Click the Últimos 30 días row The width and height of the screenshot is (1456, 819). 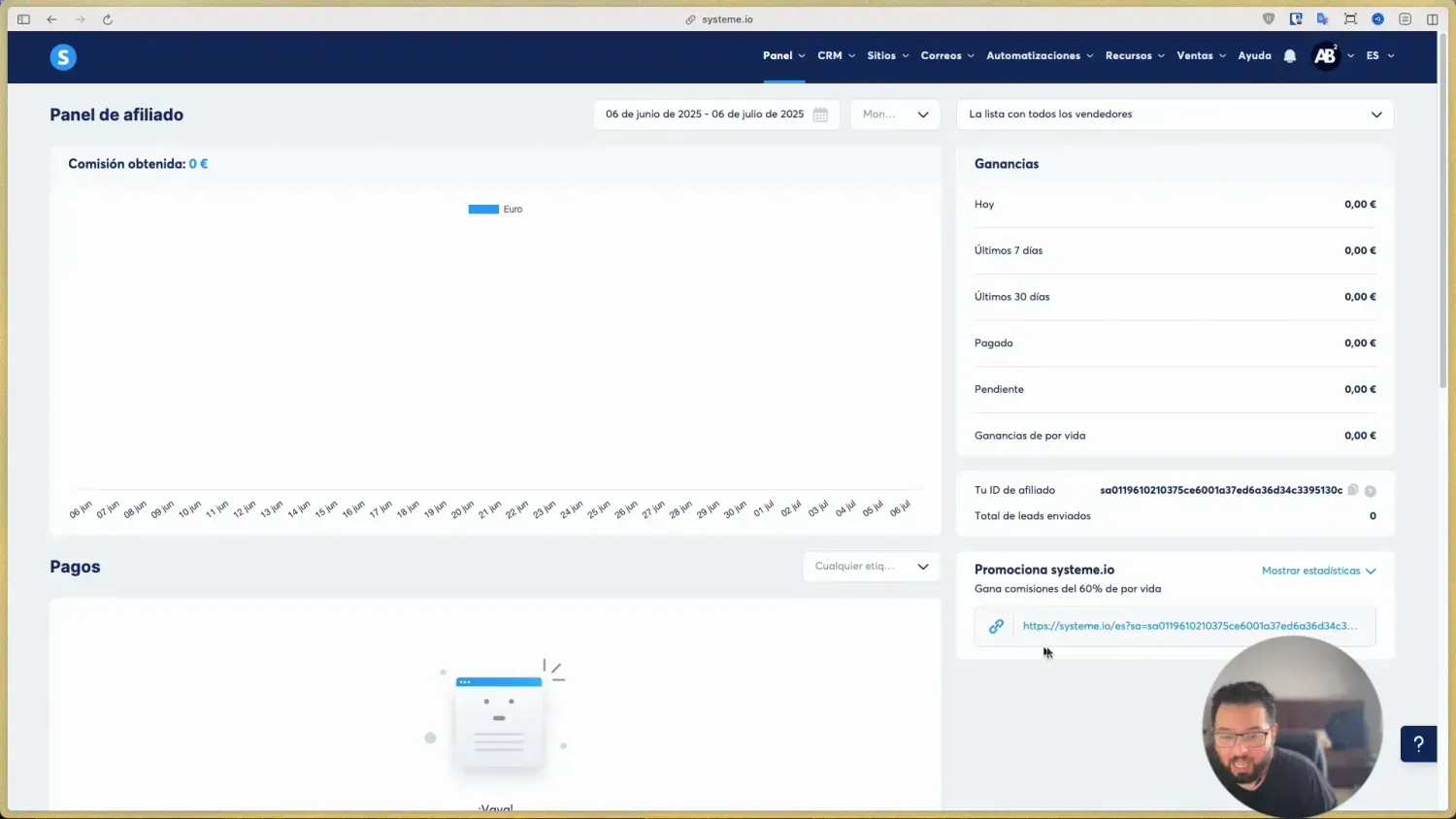coord(1175,297)
